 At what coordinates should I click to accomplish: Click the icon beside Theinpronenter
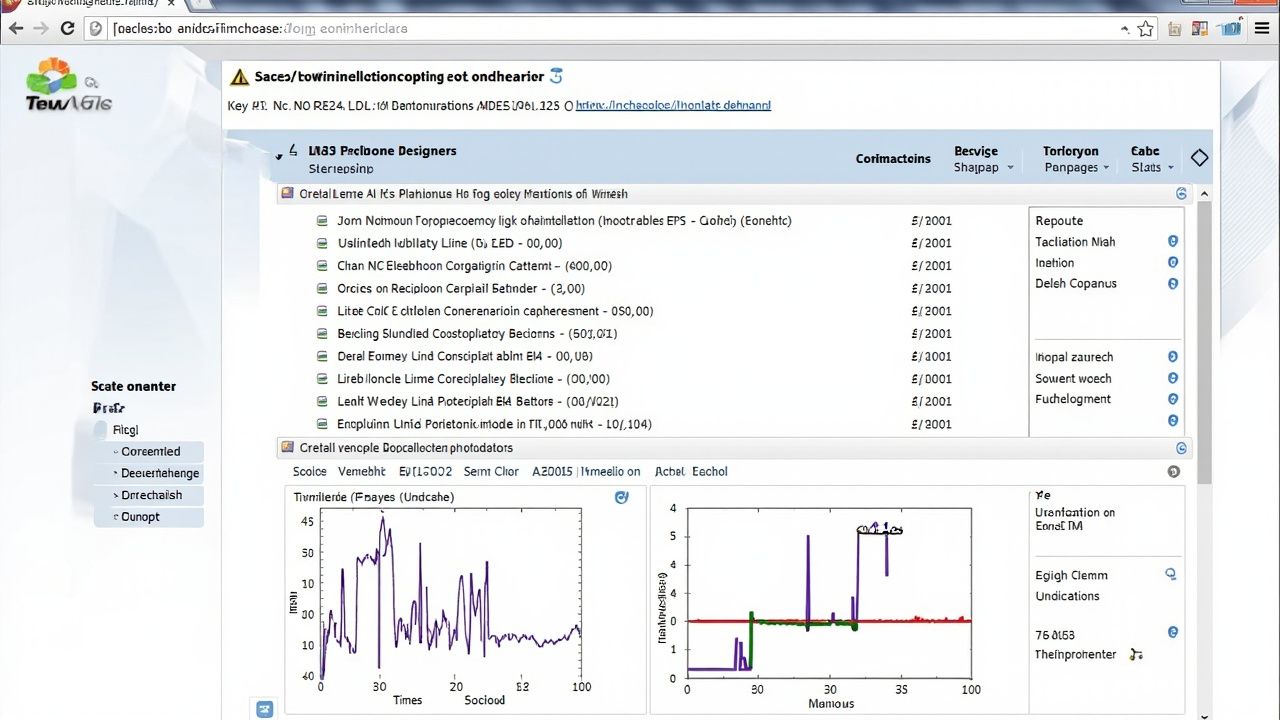coord(1135,655)
